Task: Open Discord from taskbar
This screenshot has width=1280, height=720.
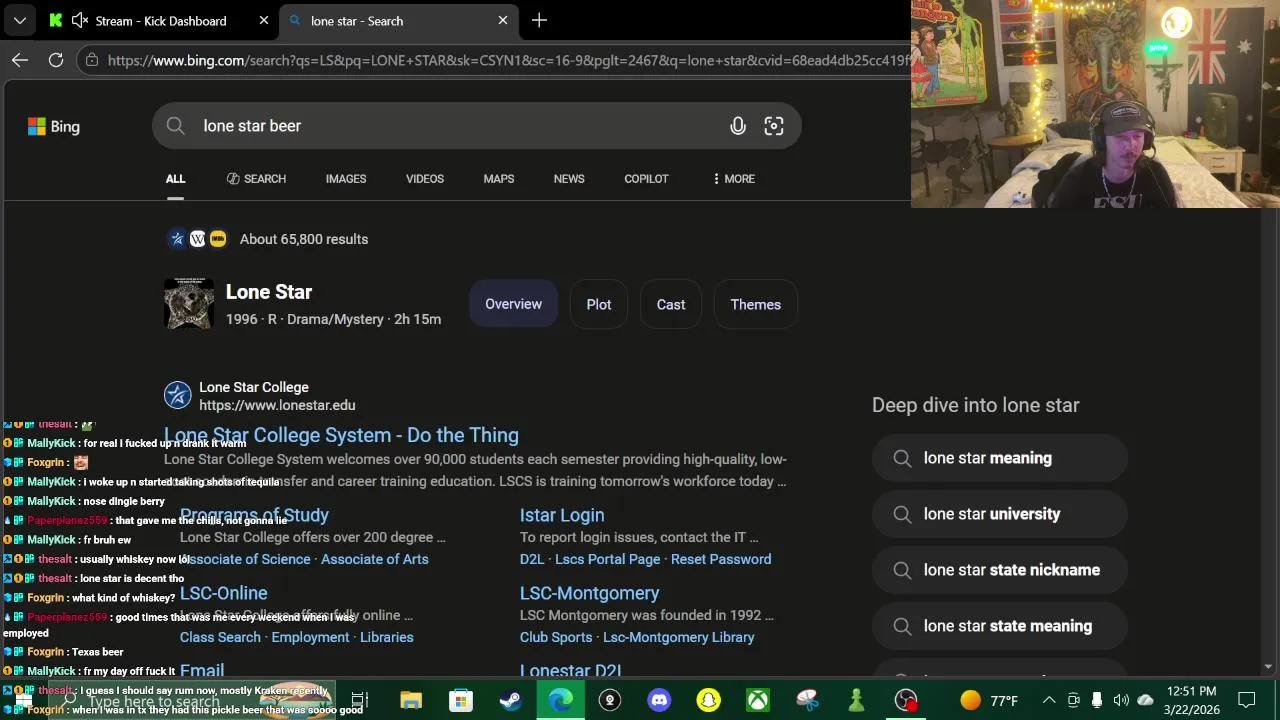Action: tap(659, 700)
